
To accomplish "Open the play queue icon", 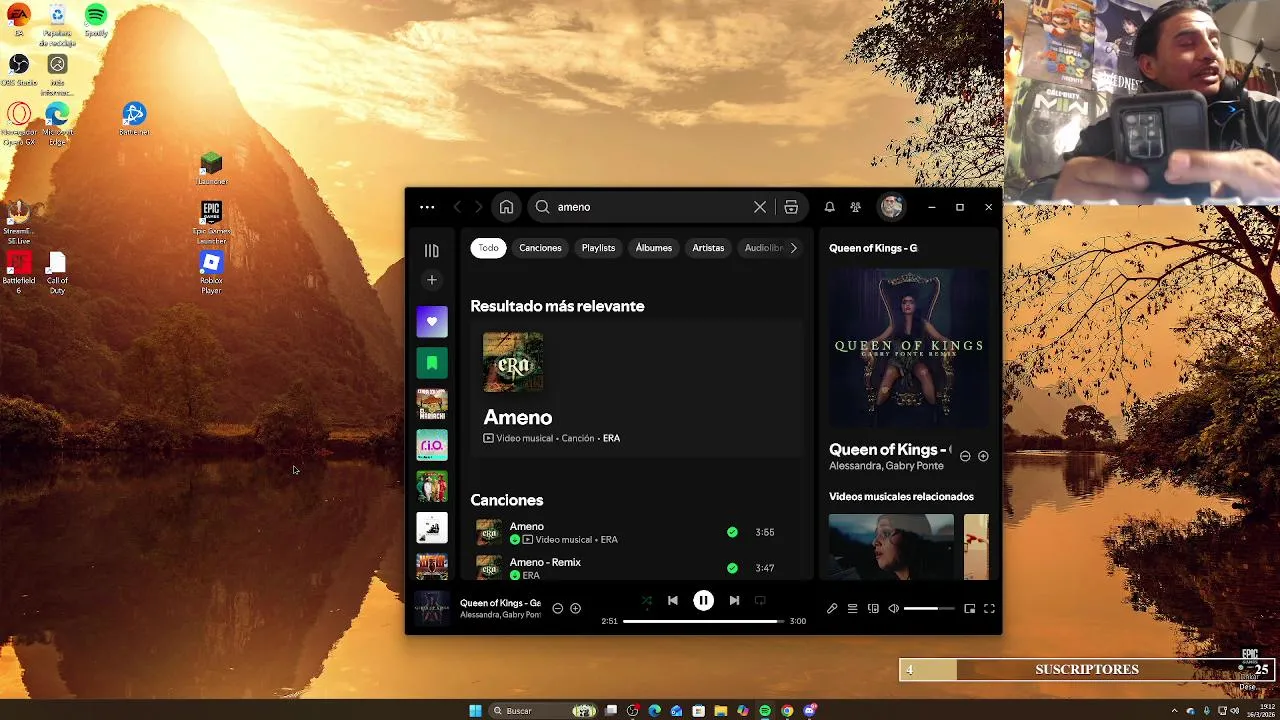I will click(852, 609).
